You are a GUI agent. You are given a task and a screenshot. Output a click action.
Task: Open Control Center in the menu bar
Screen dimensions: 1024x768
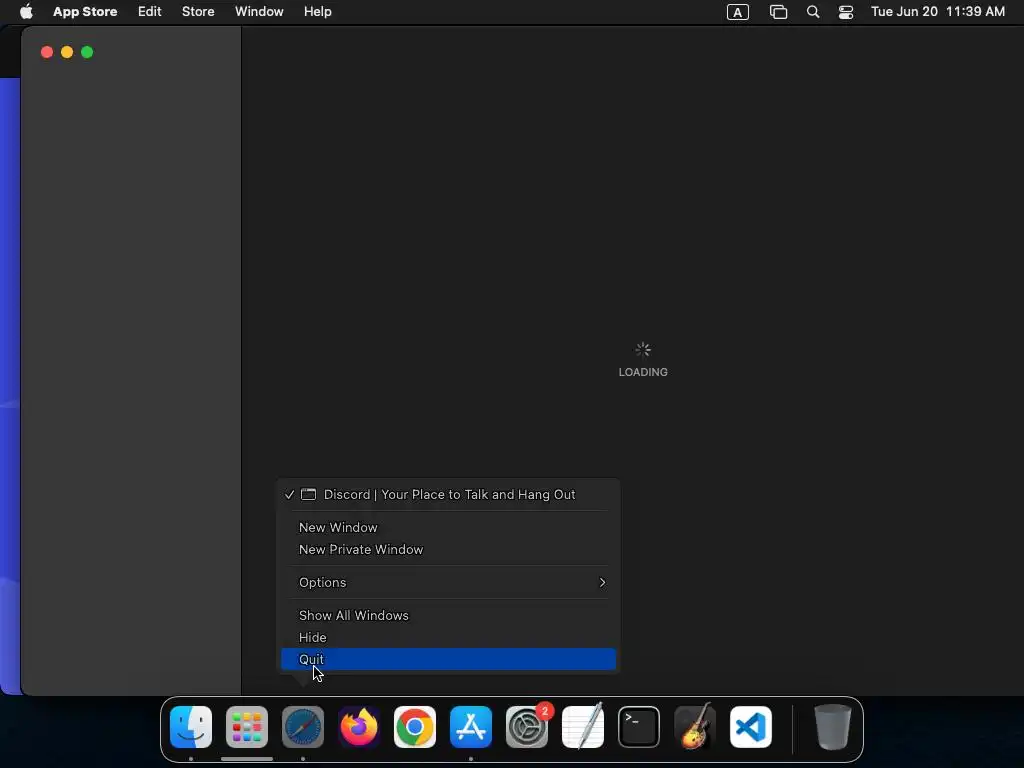[x=846, y=12]
